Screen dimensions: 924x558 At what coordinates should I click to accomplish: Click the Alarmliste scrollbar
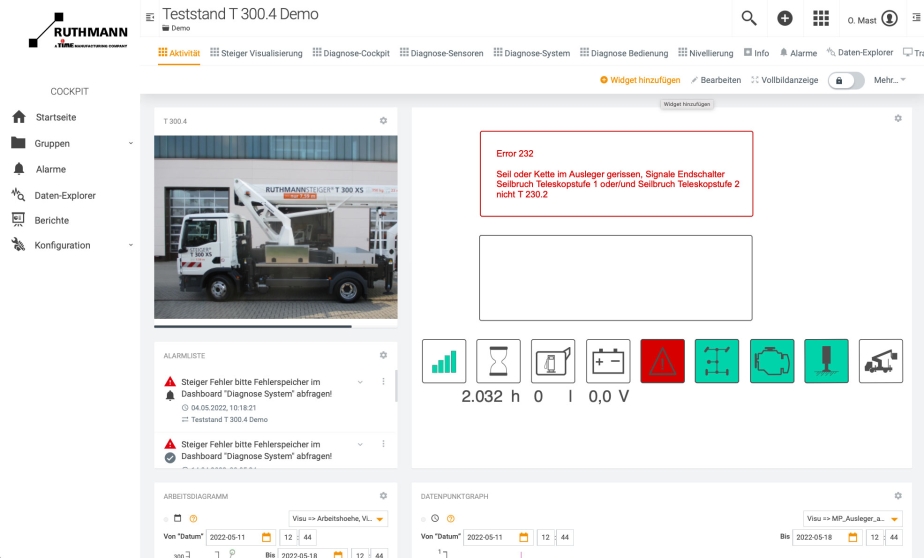pos(396,386)
